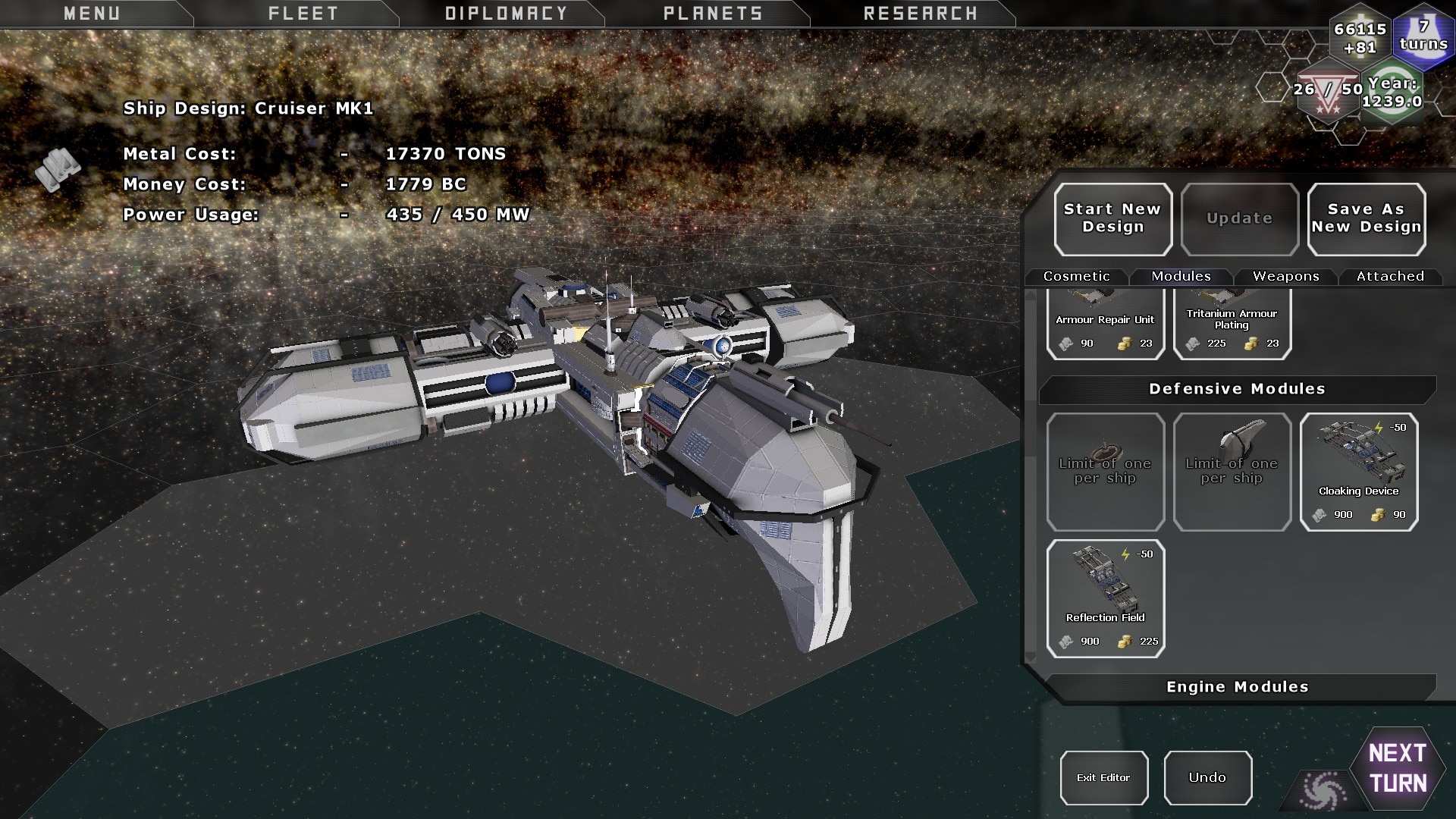
Task: Expand the Engine Modules section
Action: (x=1237, y=687)
